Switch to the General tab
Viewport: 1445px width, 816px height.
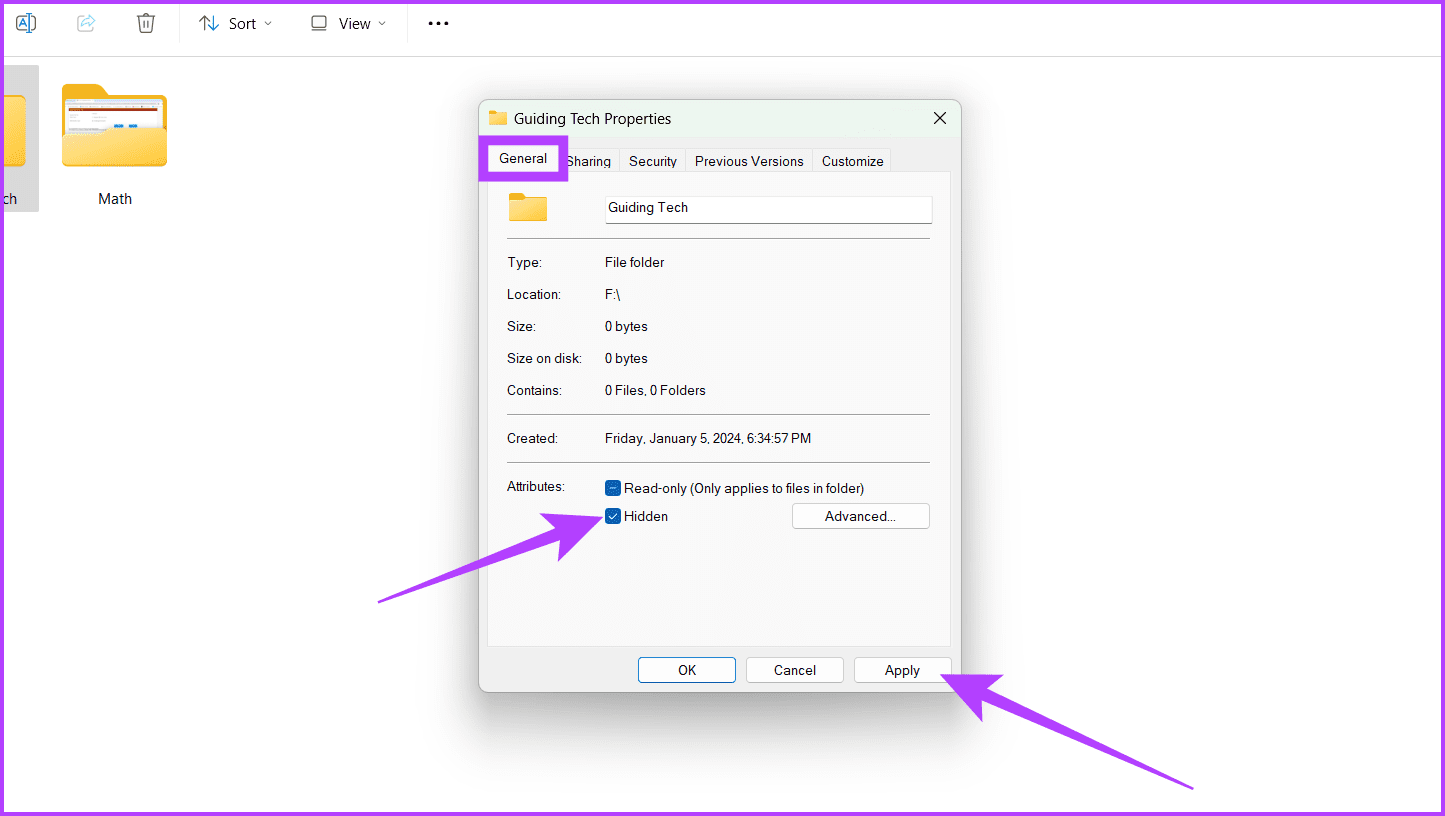(523, 158)
